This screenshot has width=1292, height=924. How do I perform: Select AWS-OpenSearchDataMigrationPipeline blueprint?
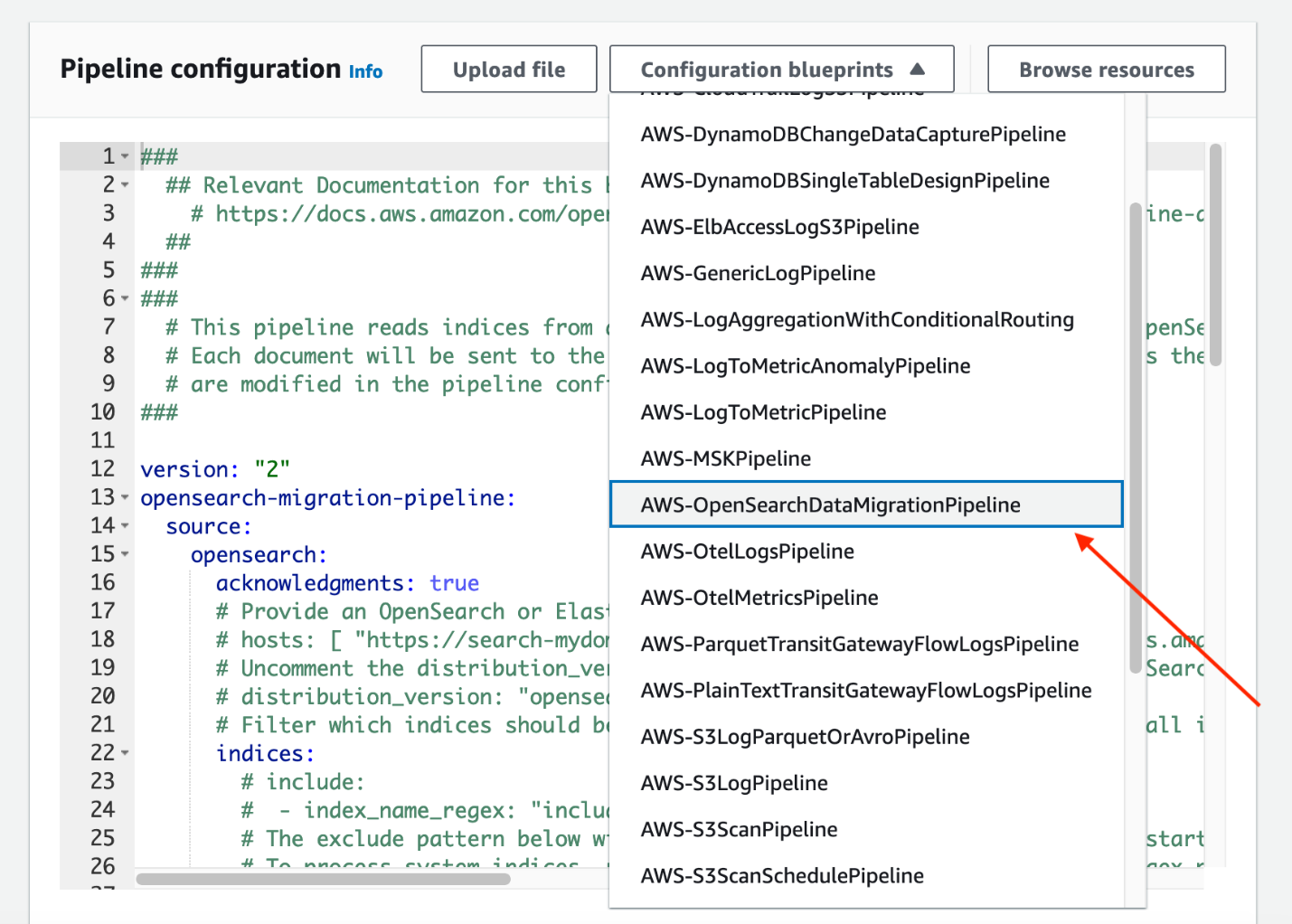point(866,504)
